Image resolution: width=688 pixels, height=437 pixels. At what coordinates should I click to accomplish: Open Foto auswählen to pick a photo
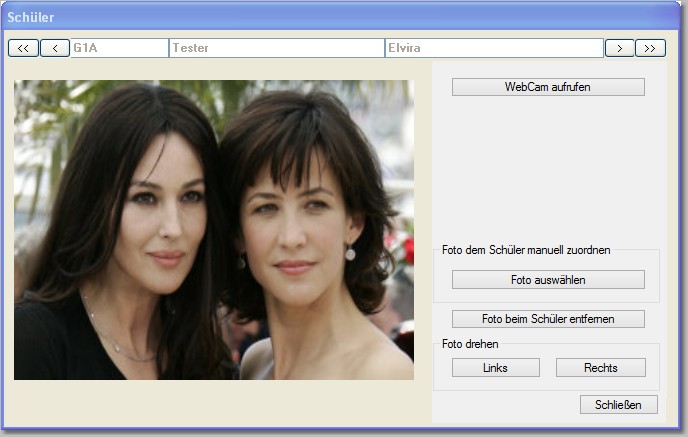(x=548, y=280)
